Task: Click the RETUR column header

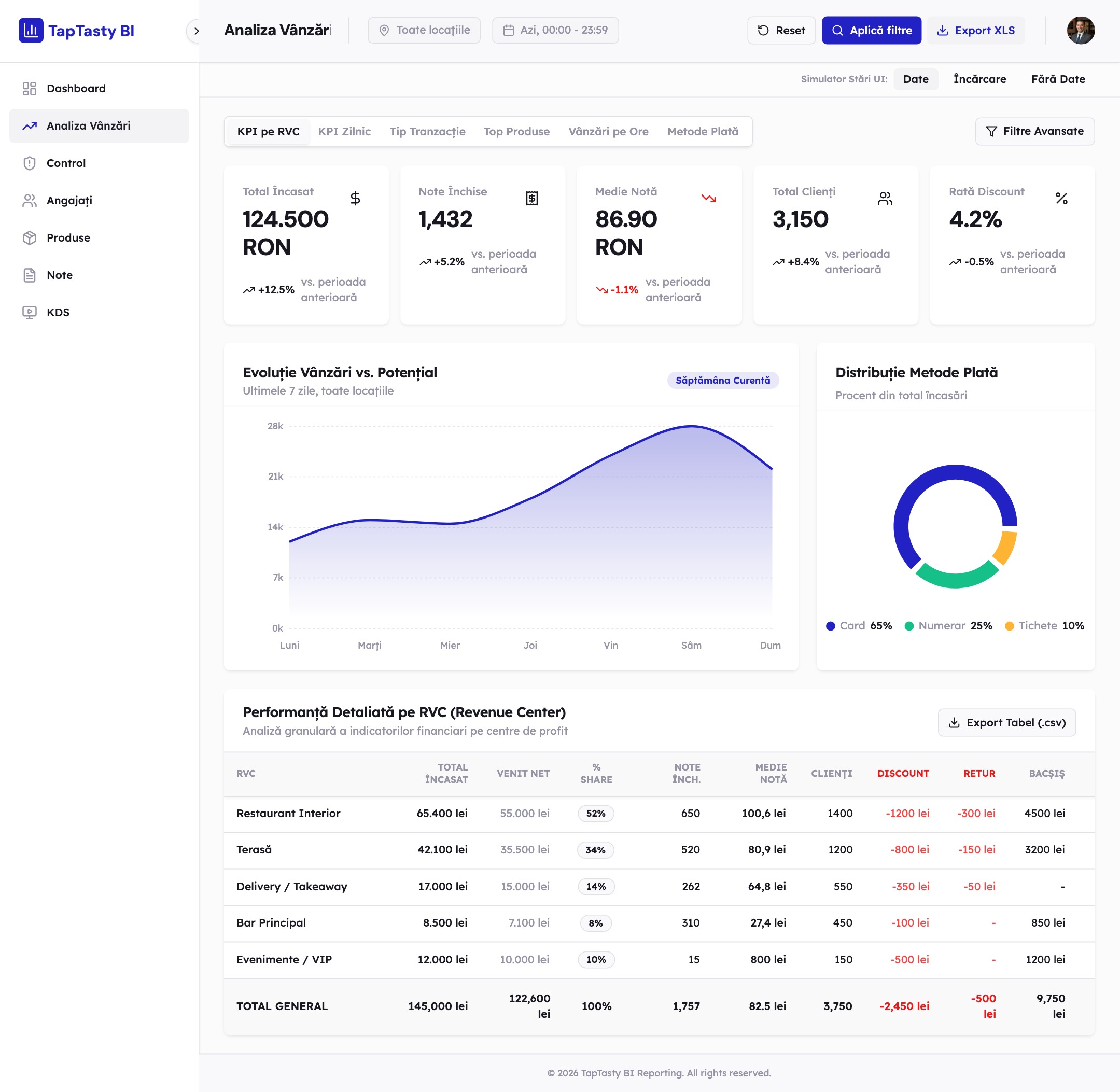Action: [x=979, y=773]
